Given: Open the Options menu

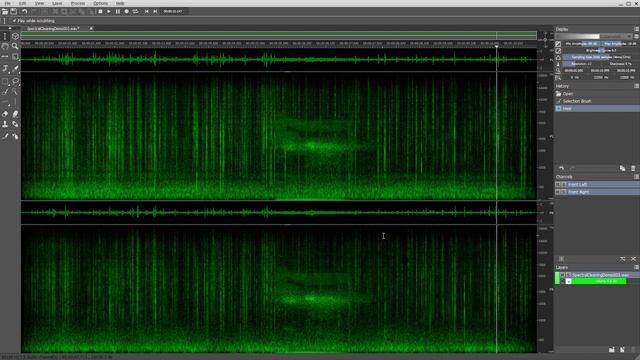Looking at the screenshot, I should pyautogui.click(x=100, y=3).
